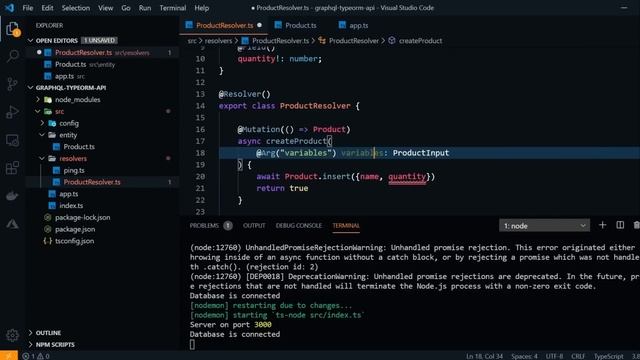Open the Edit menu
The image size is (640, 360).
click(47, 8)
